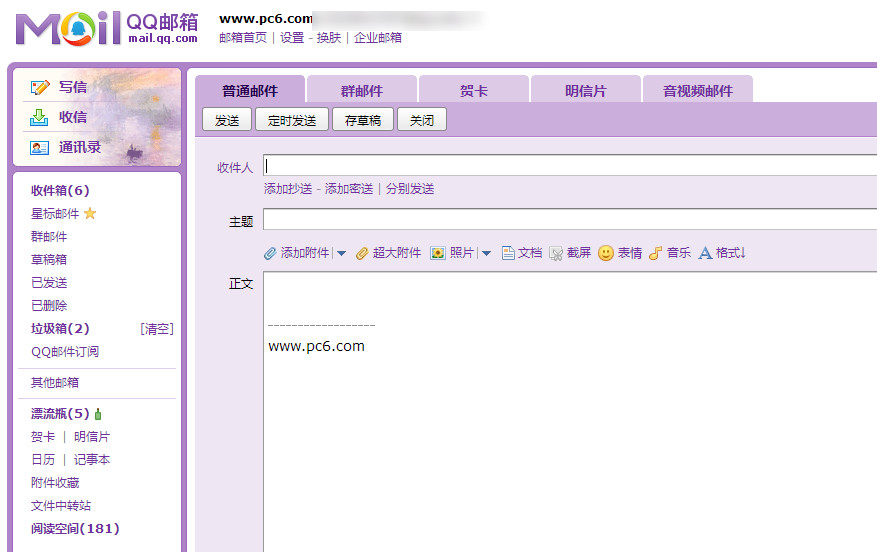Click the 存草稿 save draft button
The image size is (877, 552).
362,120
